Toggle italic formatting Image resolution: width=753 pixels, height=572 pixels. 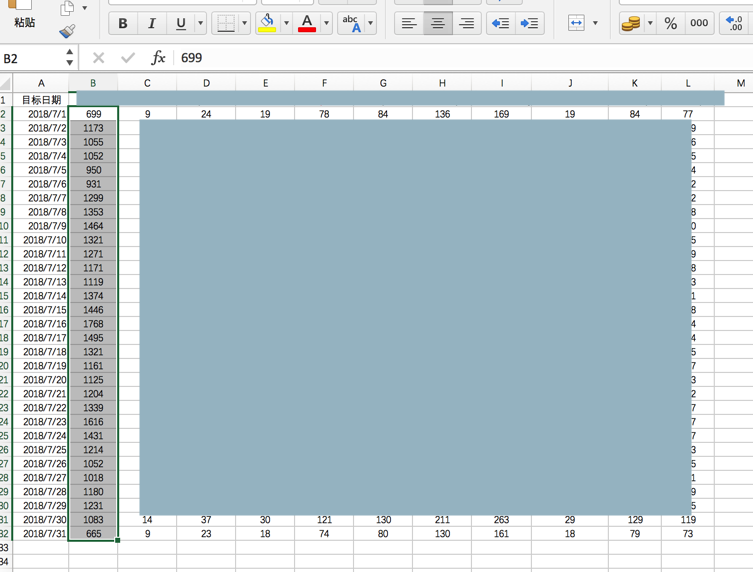tap(152, 23)
